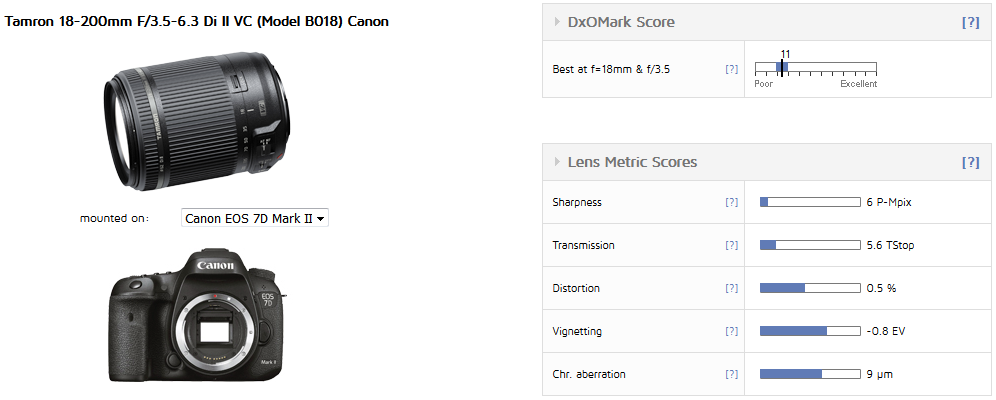
Task: Open the Vignetting help question mark
Action: [x=732, y=331]
